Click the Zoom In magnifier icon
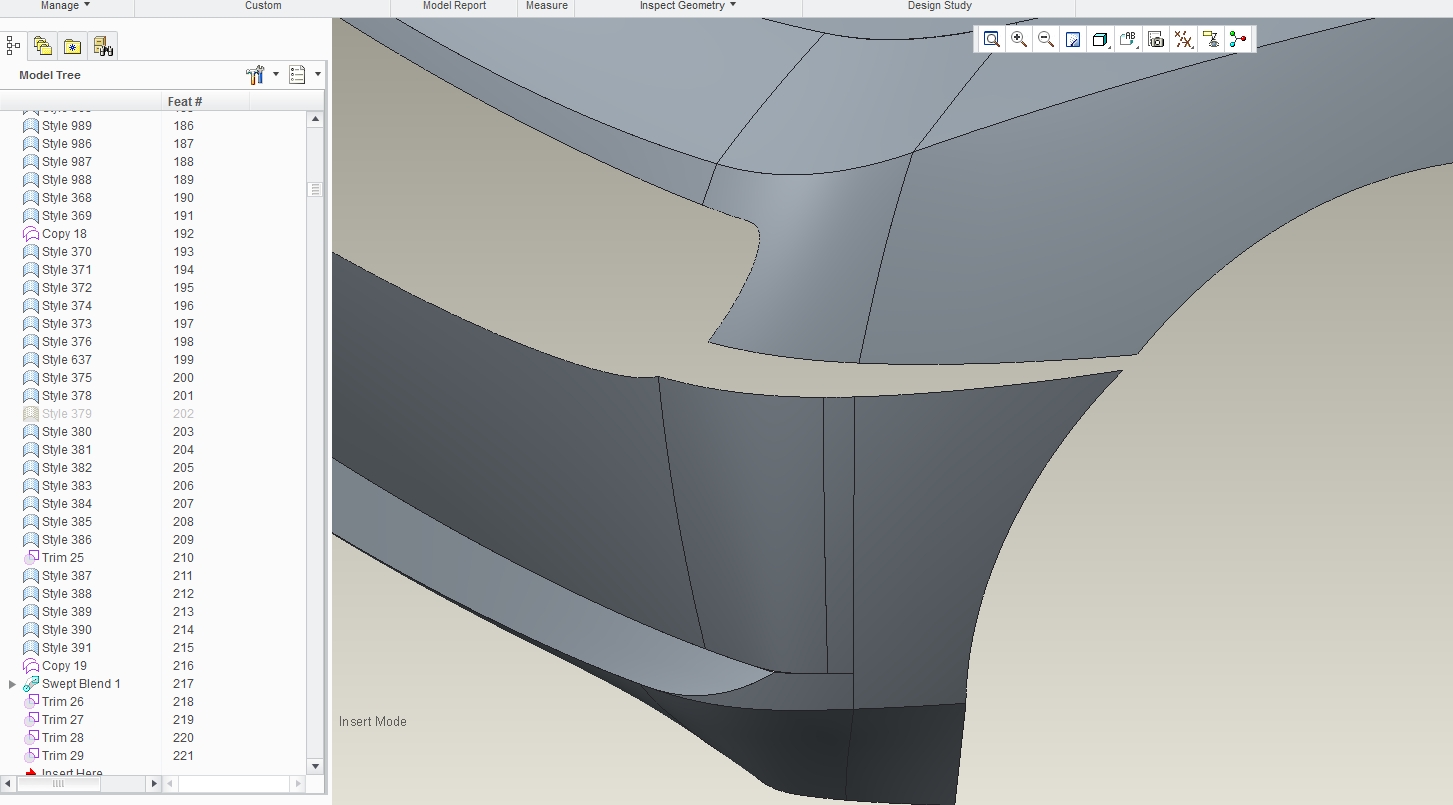 1019,40
